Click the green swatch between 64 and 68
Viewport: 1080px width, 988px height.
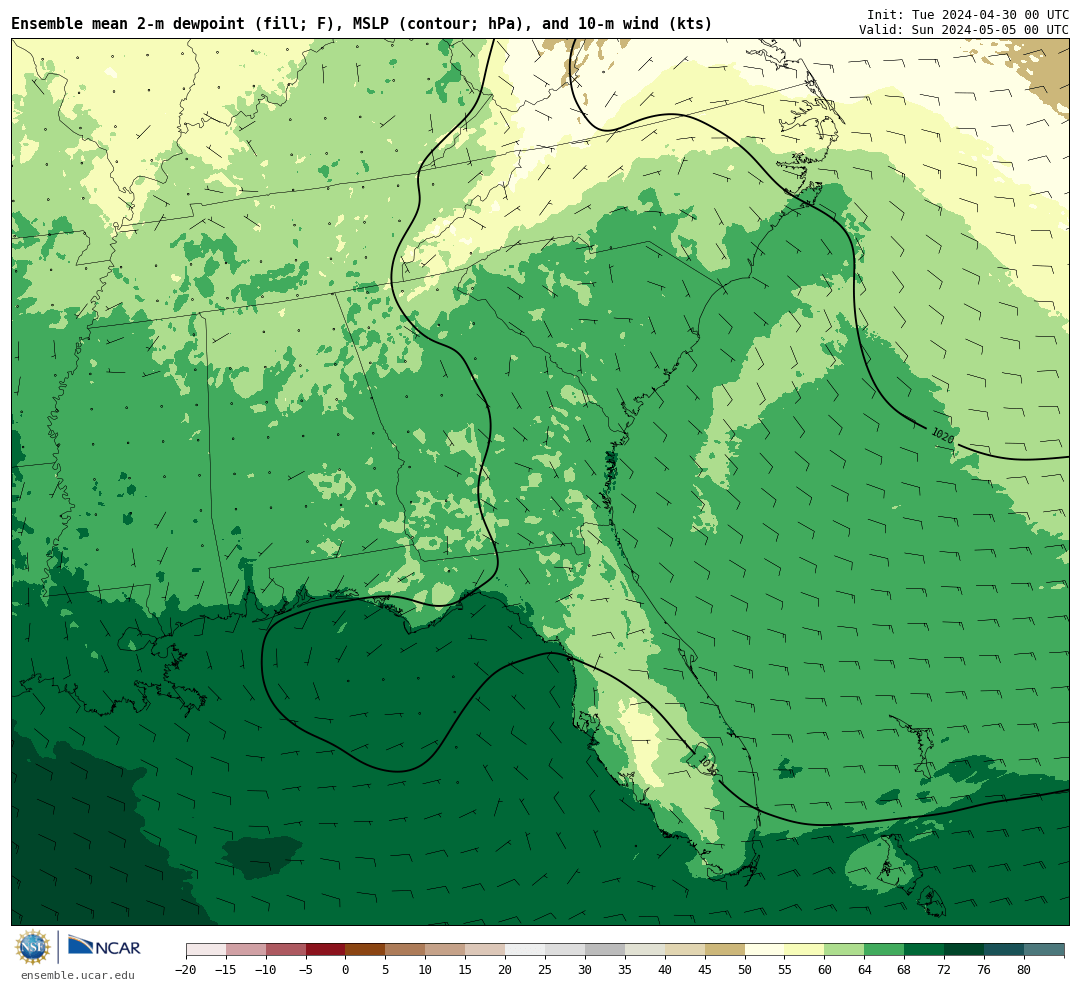click(x=885, y=950)
